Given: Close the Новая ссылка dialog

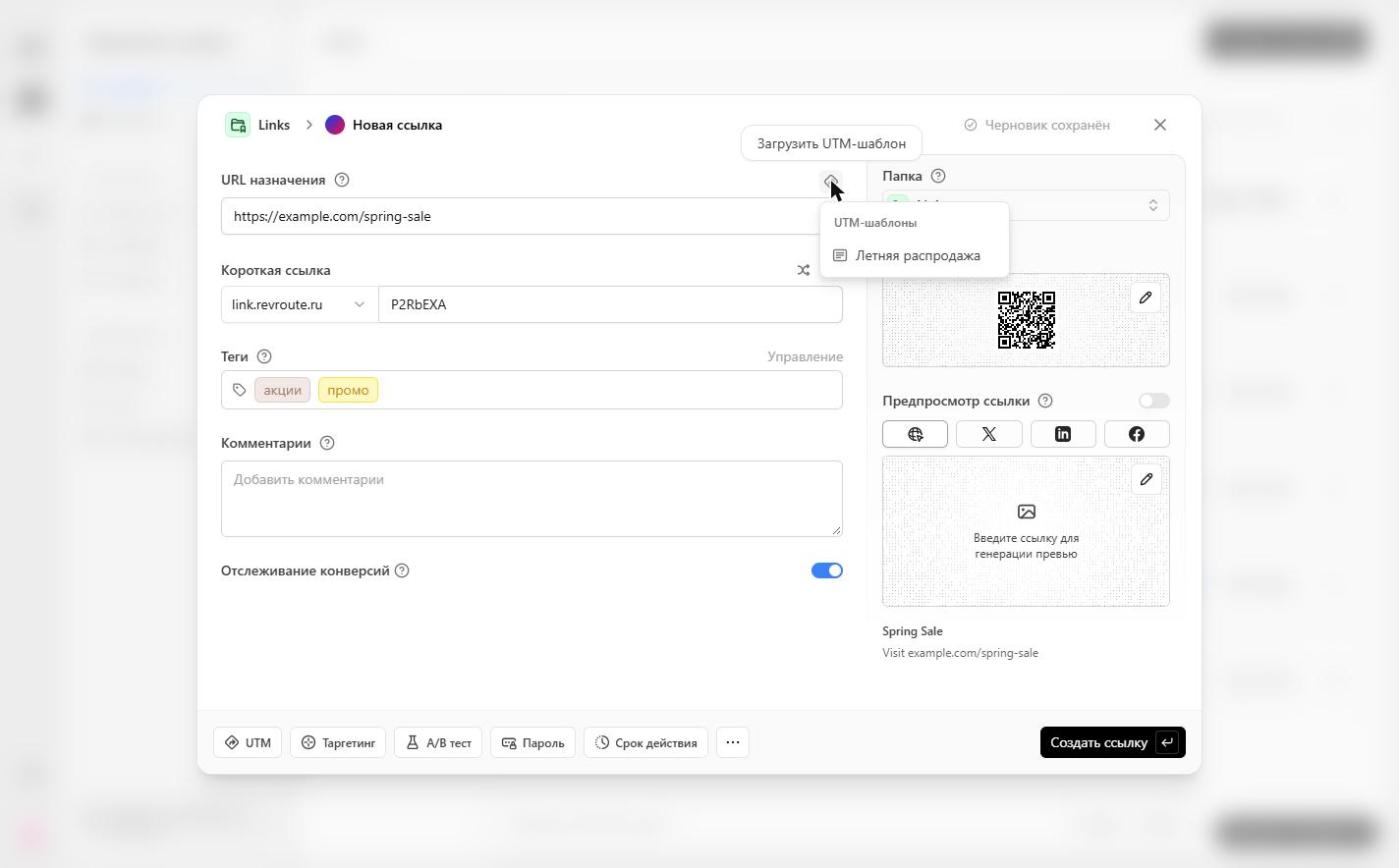Looking at the screenshot, I should click(1160, 125).
